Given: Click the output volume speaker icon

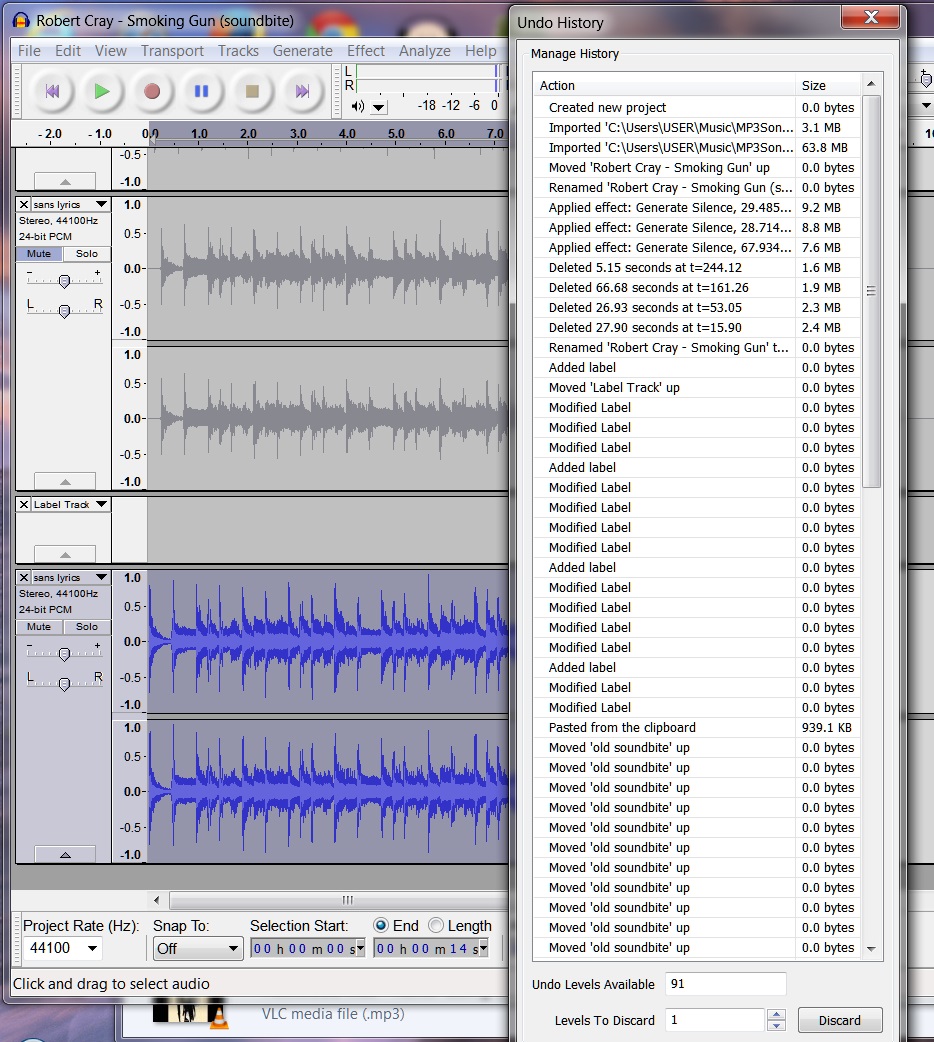Looking at the screenshot, I should click(x=358, y=106).
